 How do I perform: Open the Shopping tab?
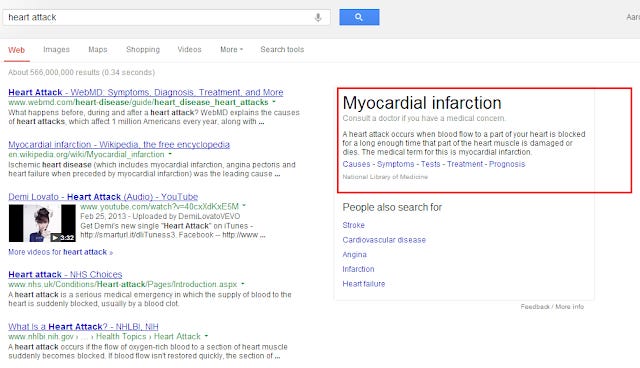pos(143,50)
